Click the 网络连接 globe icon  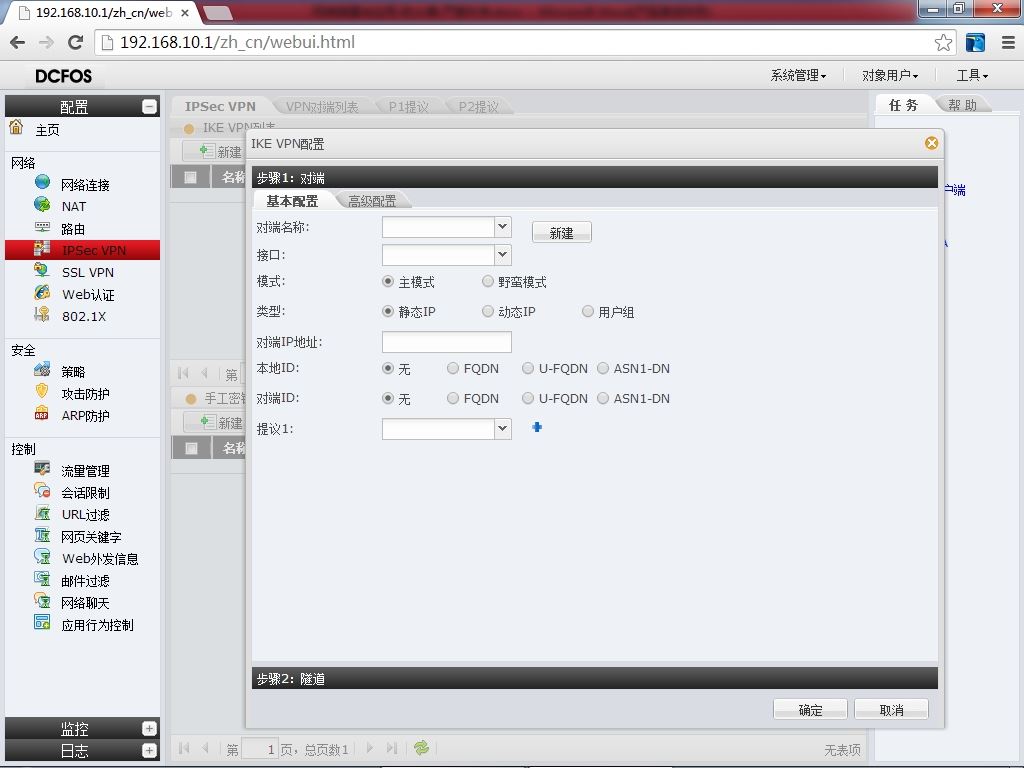click(x=42, y=182)
